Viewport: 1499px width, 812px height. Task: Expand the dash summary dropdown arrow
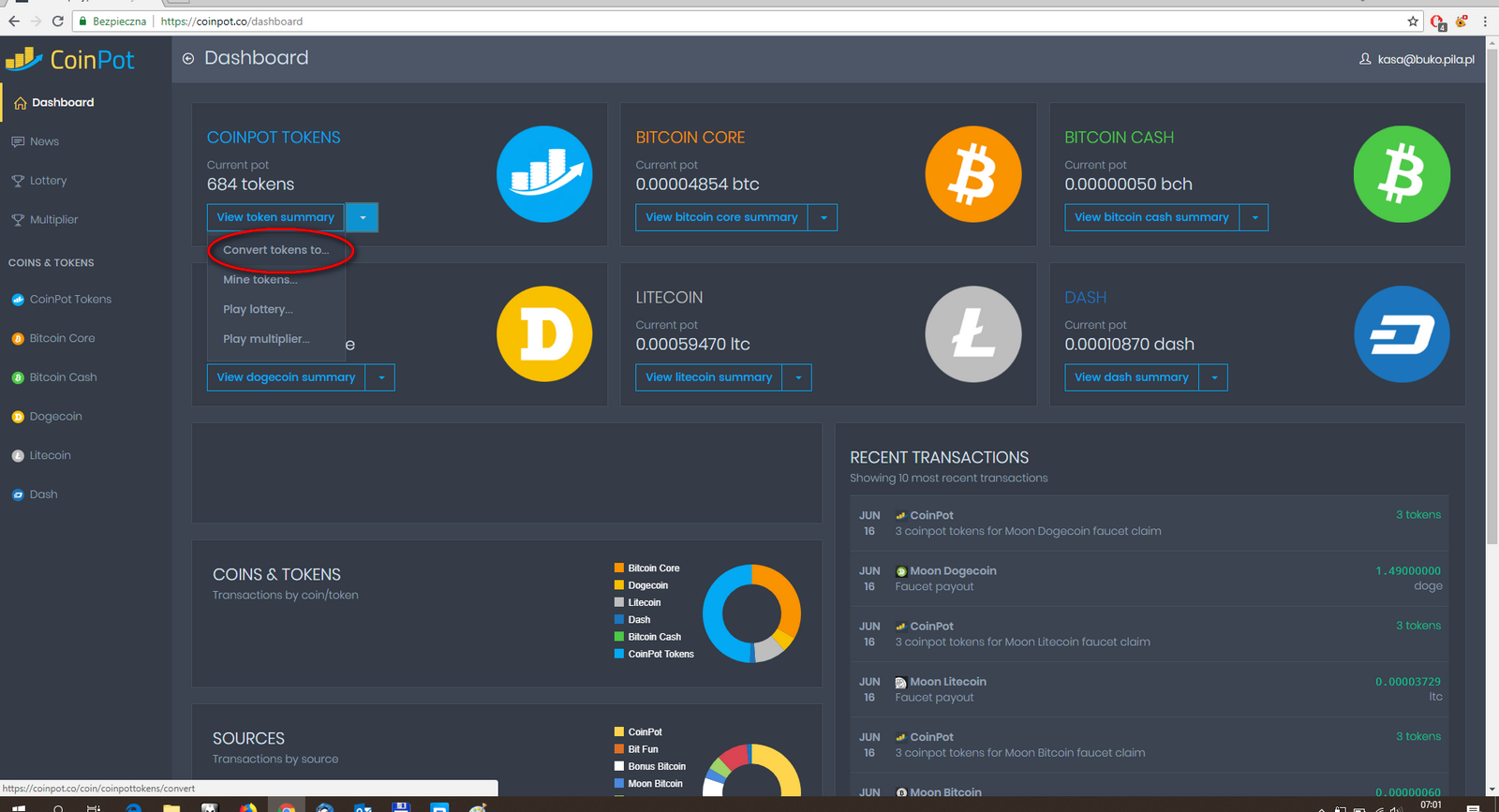(x=1214, y=377)
